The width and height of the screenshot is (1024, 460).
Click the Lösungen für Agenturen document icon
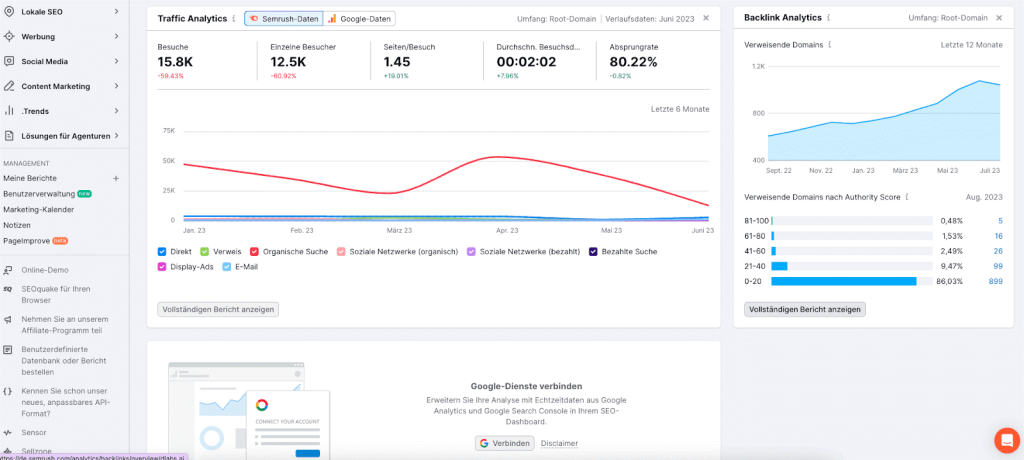(9, 135)
